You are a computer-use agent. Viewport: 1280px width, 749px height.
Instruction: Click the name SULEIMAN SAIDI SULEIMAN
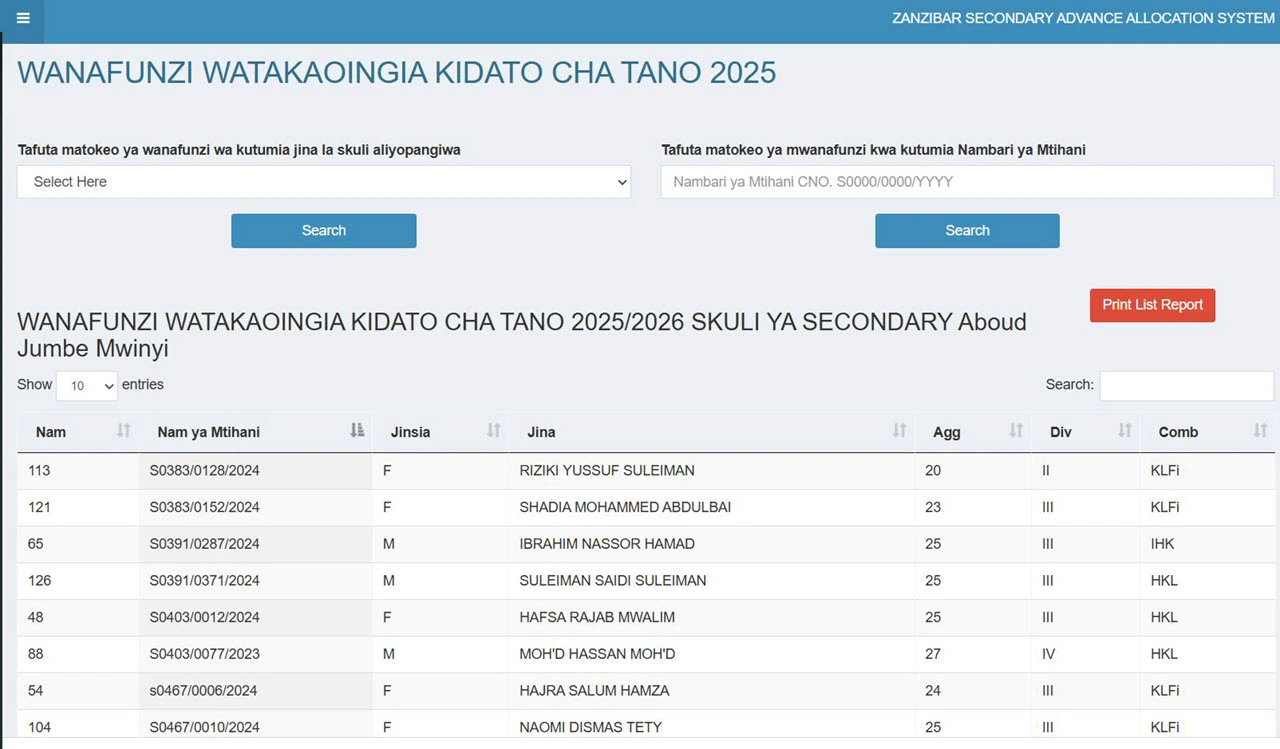(613, 580)
